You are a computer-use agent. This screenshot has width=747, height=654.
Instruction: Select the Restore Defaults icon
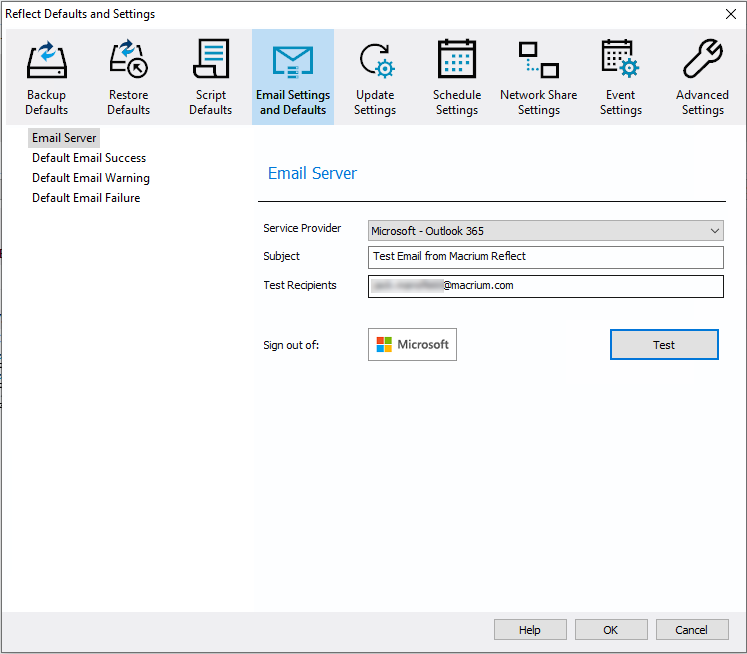pos(129,60)
